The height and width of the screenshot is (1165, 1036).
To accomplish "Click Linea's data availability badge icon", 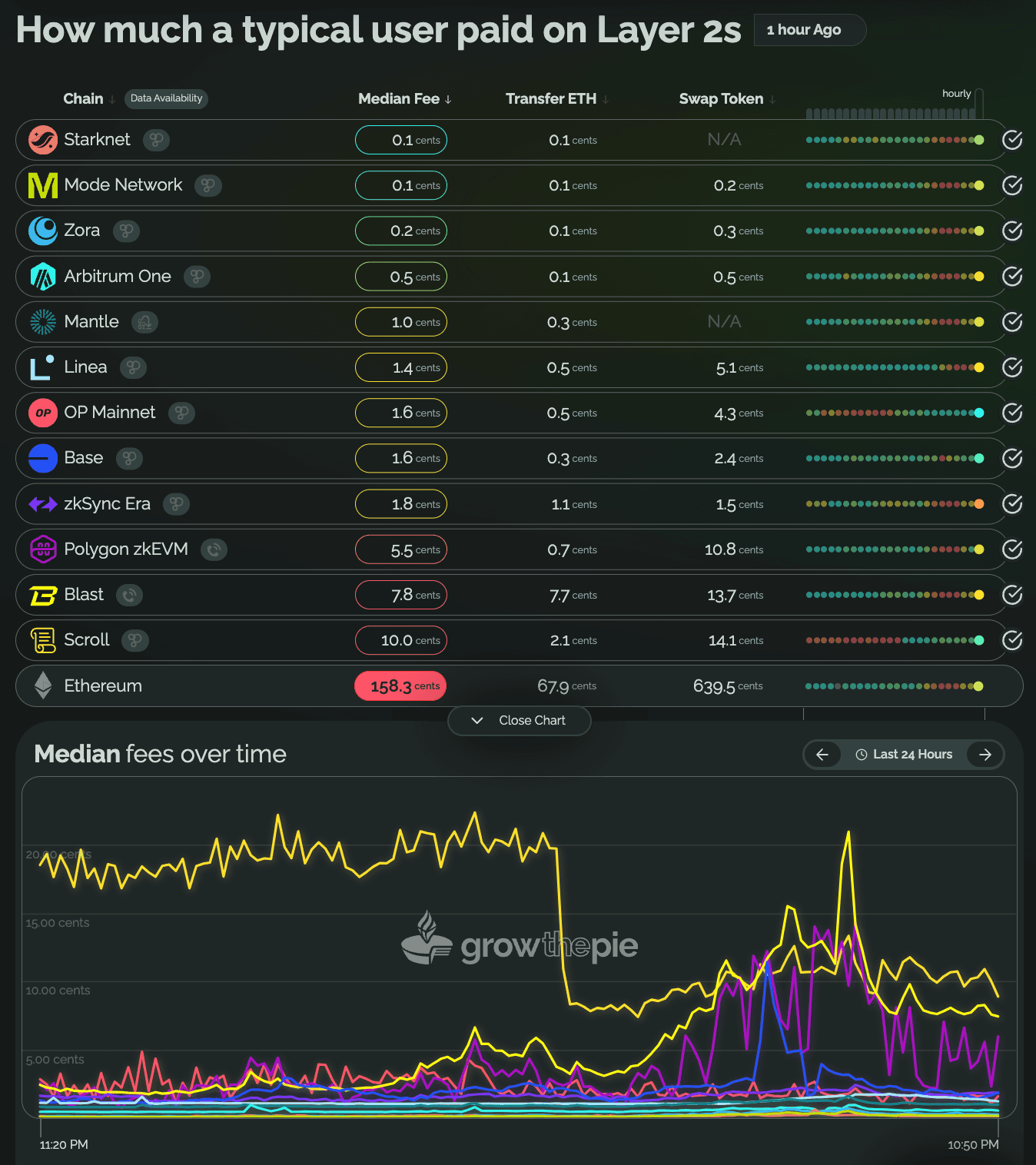I will [x=133, y=367].
